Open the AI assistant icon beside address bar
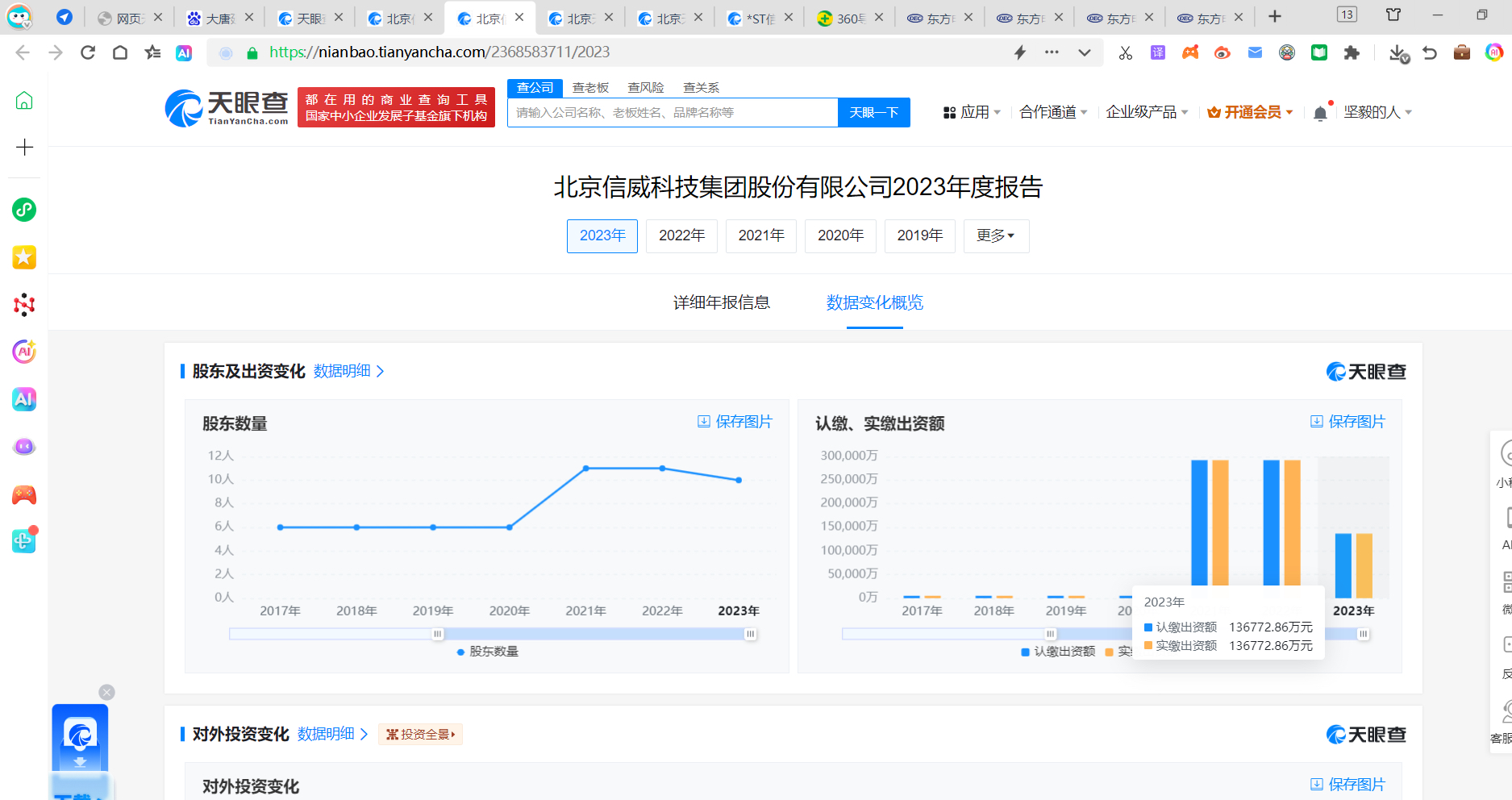The image size is (1512, 800). tap(184, 52)
